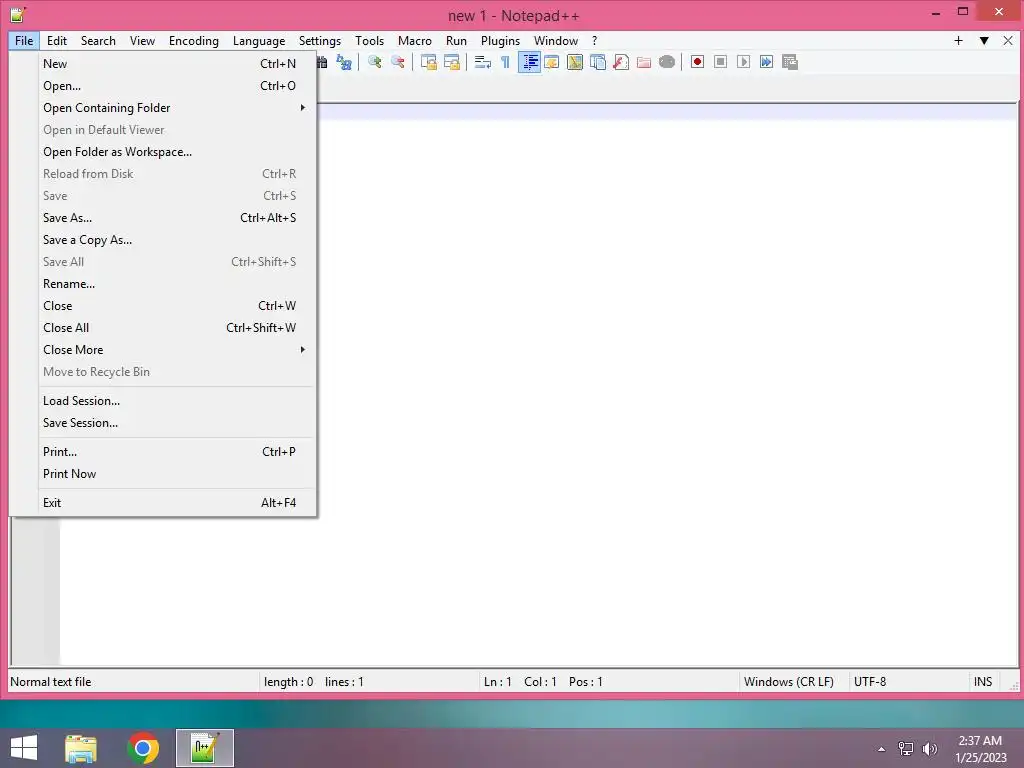
Task: Open the Macro menu
Action: pos(415,40)
